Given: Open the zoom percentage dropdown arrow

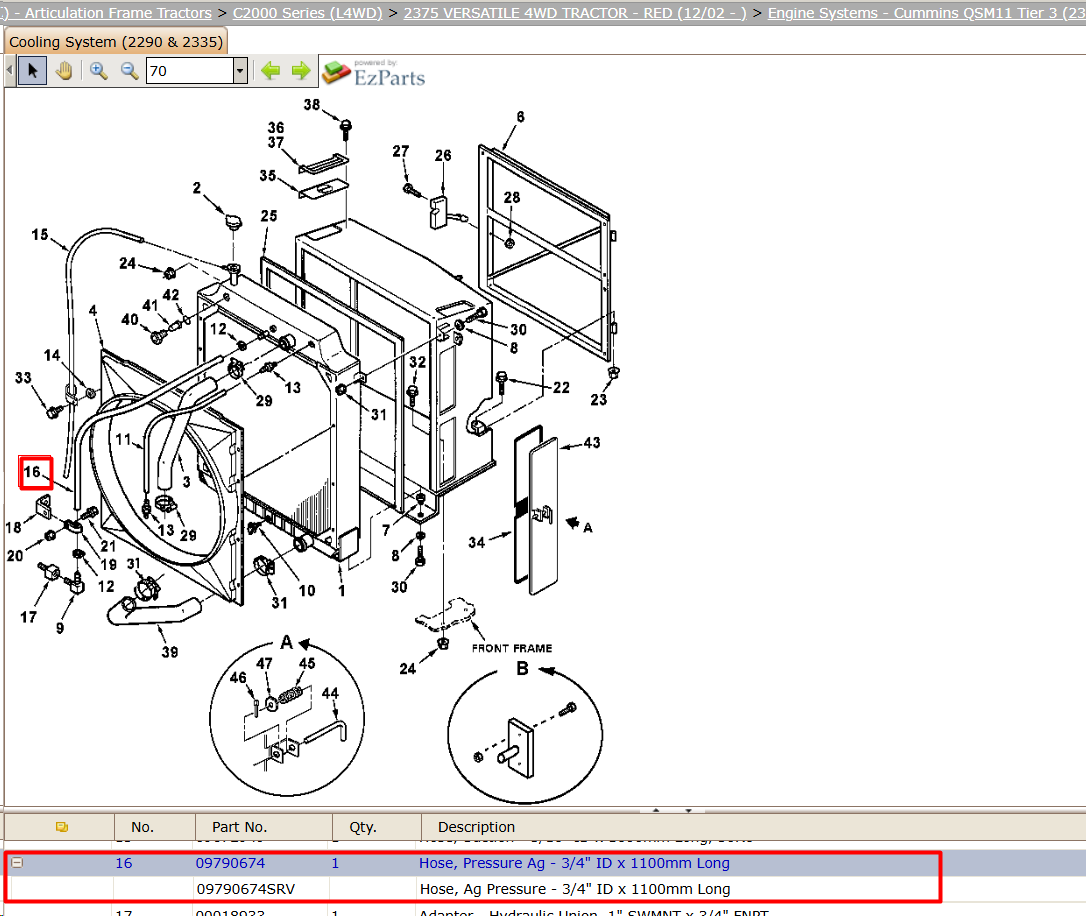Looking at the screenshot, I should coord(240,71).
